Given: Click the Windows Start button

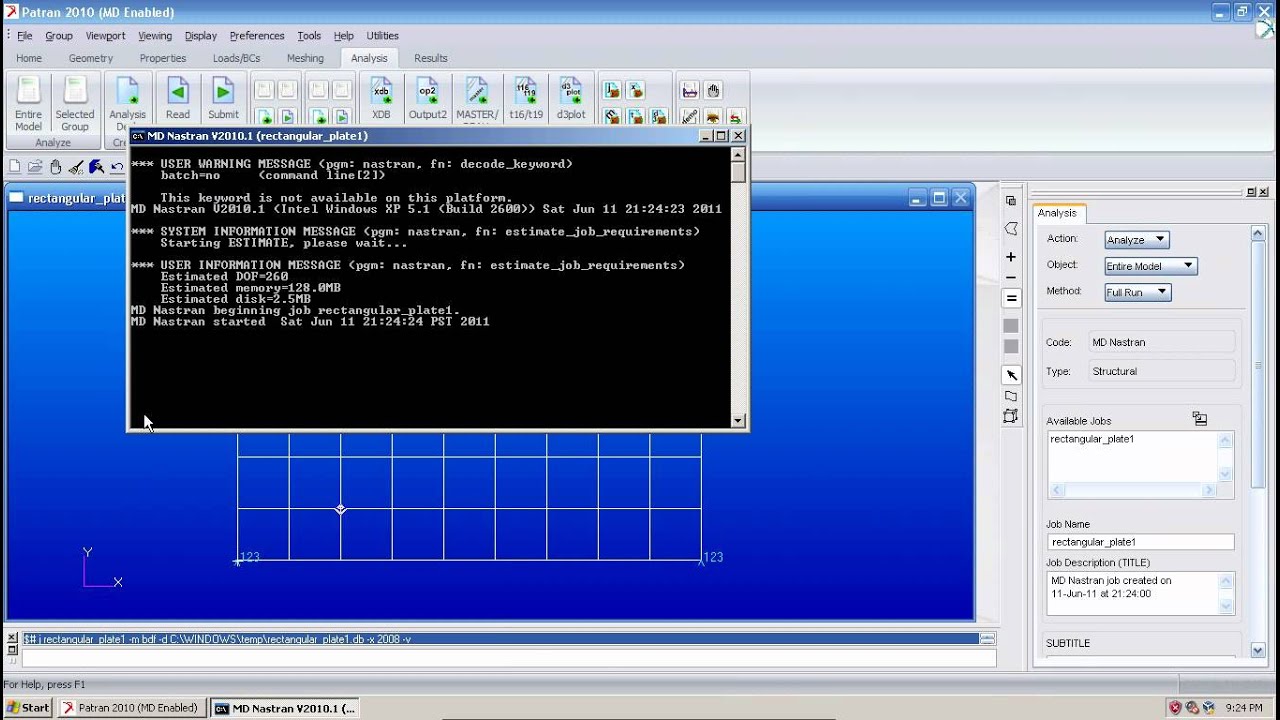Looking at the screenshot, I should tap(27, 707).
